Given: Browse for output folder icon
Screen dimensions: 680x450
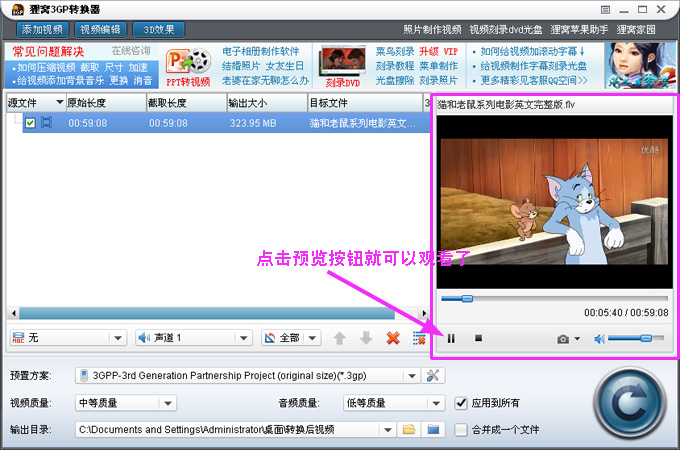Looking at the screenshot, I should point(409,430).
